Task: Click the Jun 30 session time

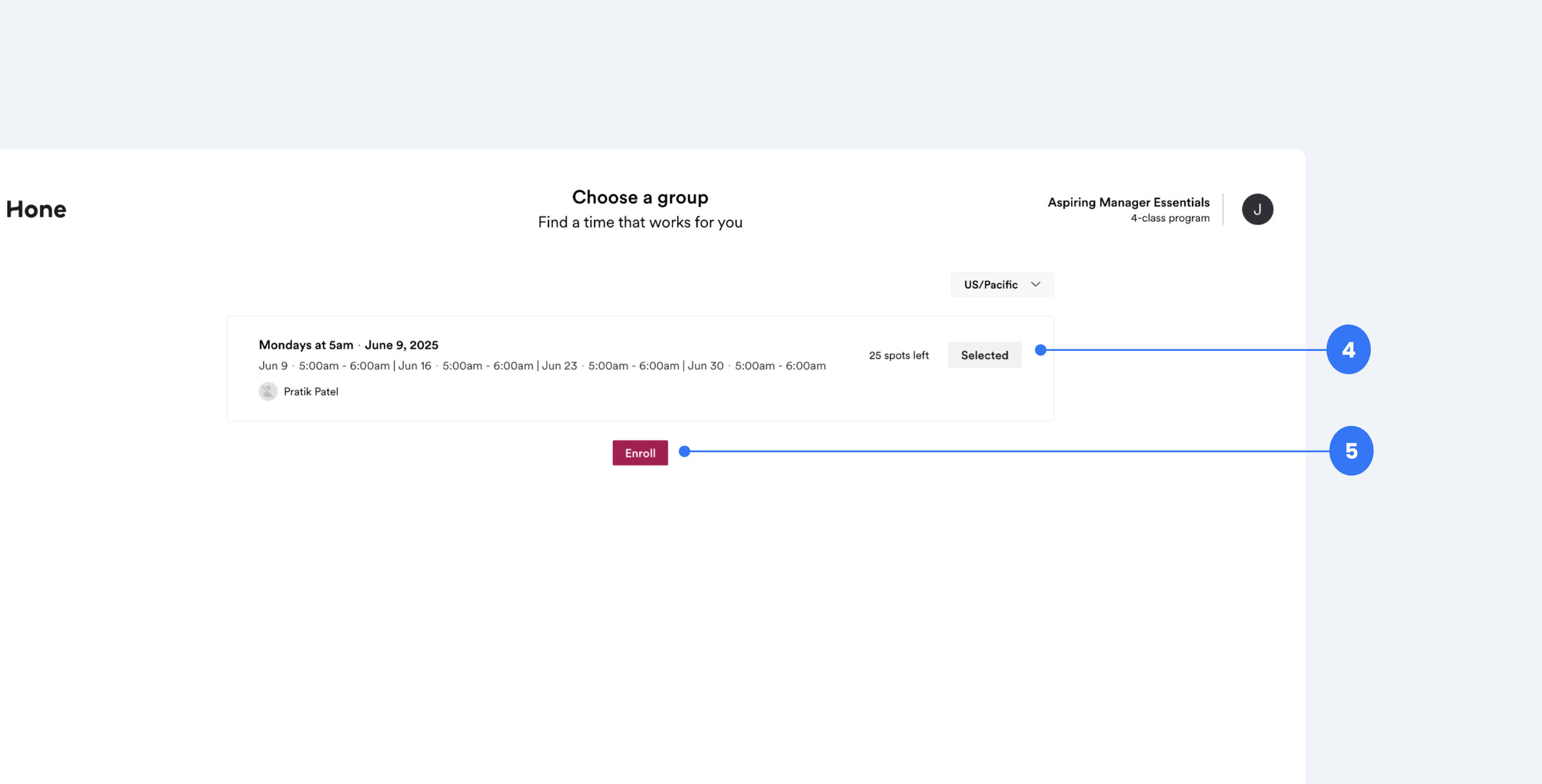Action: point(756,366)
